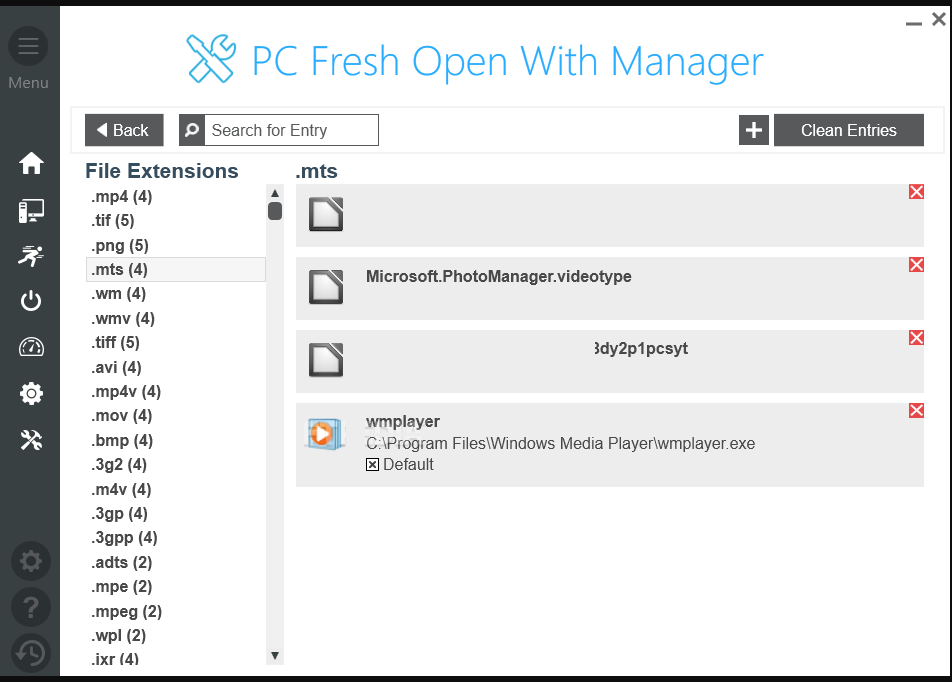
Task: Click the file icon of Microsoft.PhotoManager.videotype
Action: pos(326,287)
